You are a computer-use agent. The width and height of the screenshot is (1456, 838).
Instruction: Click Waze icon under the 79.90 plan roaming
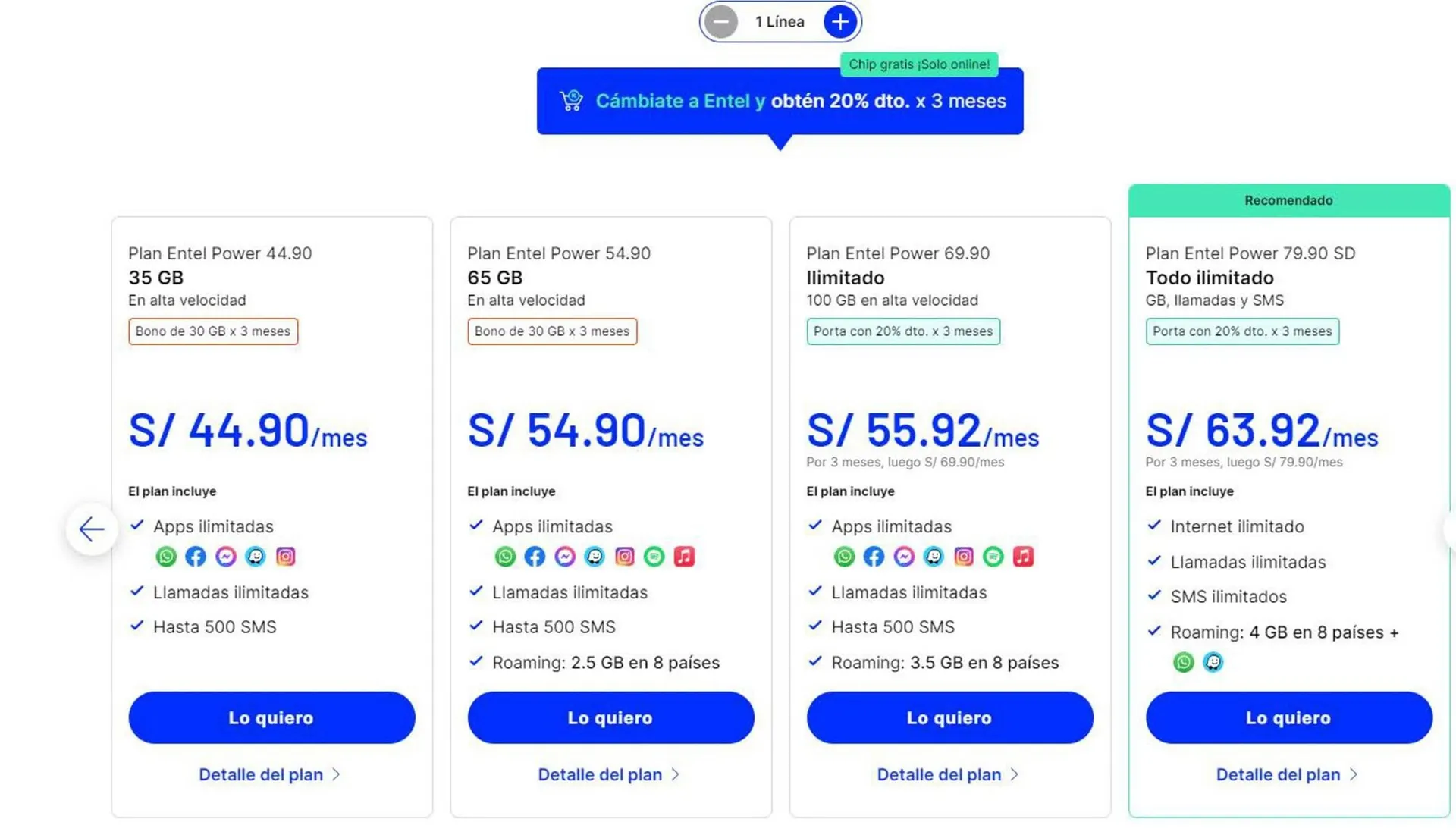tap(1213, 662)
